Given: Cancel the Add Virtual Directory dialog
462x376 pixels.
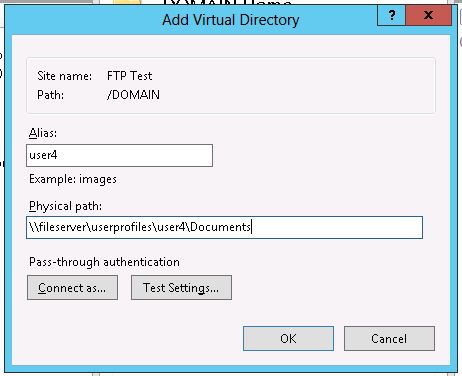Looking at the screenshot, I should click(x=389, y=339).
